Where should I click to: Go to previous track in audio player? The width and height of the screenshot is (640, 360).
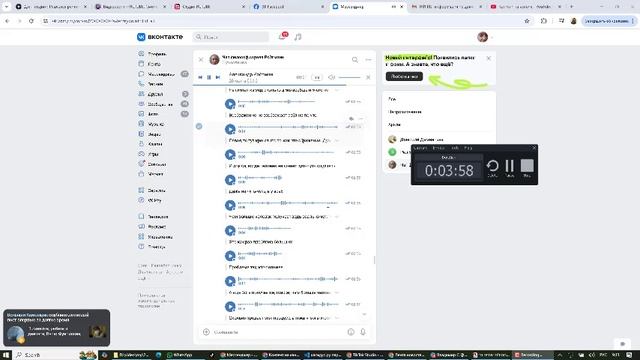point(200,77)
